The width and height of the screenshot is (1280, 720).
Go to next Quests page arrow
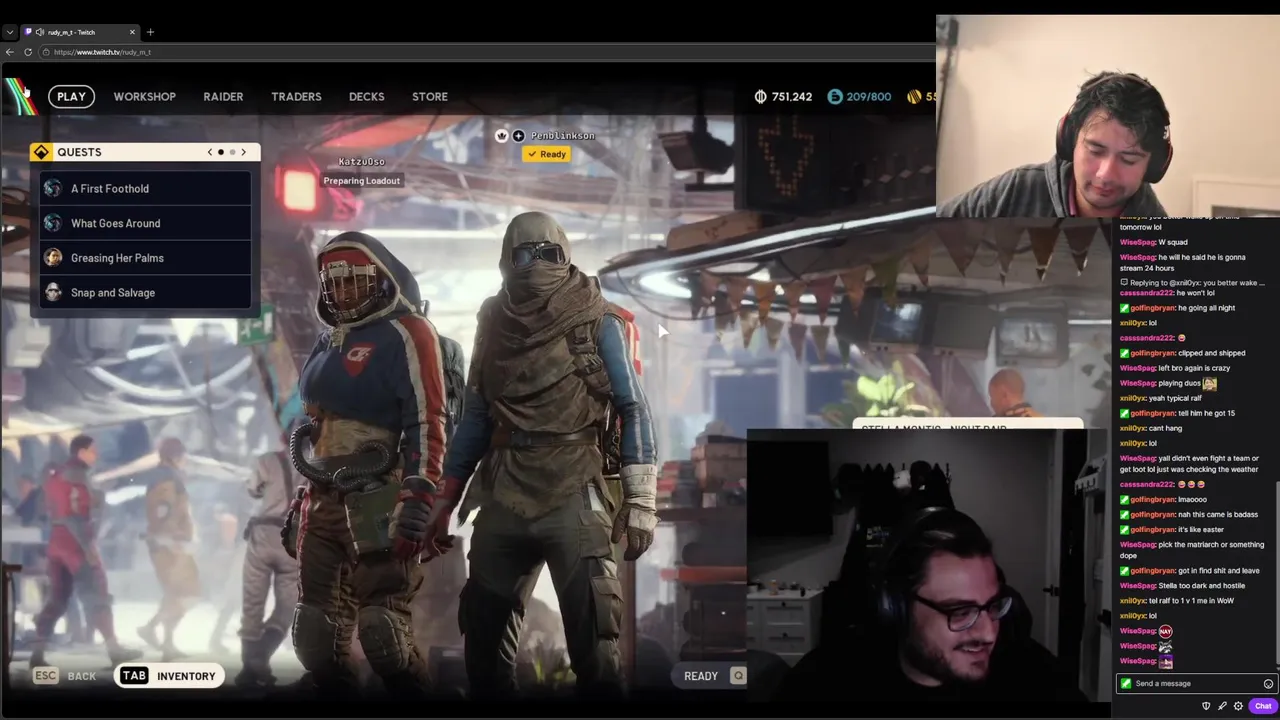click(243, 152)
